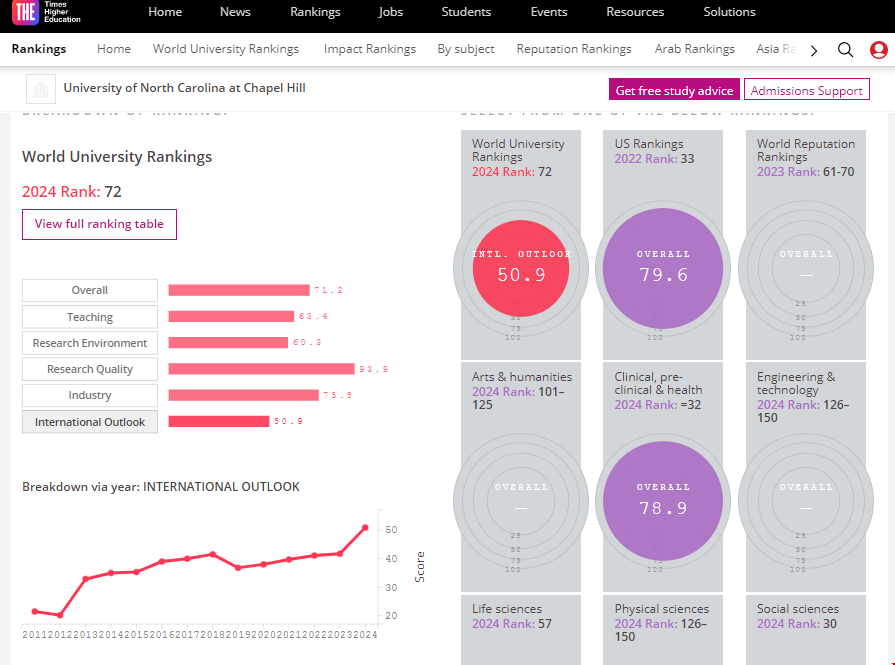The height and width of the screenshot is (665, 895).
Task: Click the red Intl. Outlook 50.9 circle
Action: click(521, 268)
